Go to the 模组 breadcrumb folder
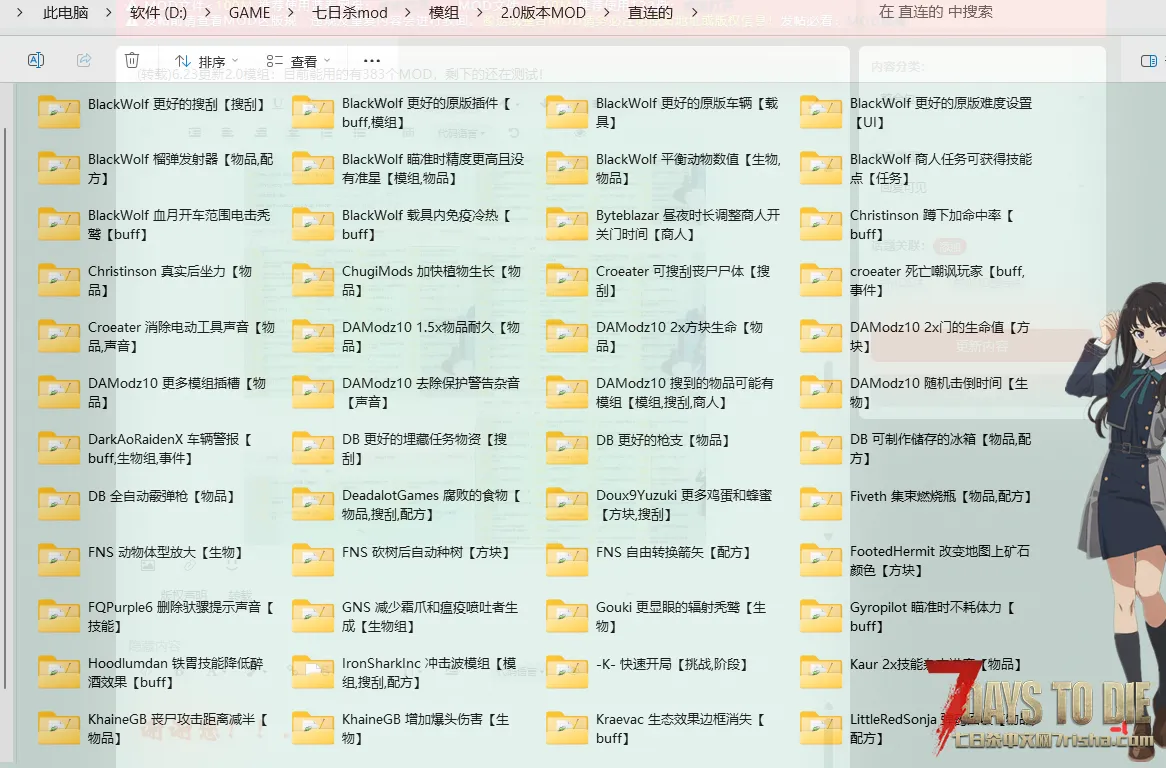 444,13
